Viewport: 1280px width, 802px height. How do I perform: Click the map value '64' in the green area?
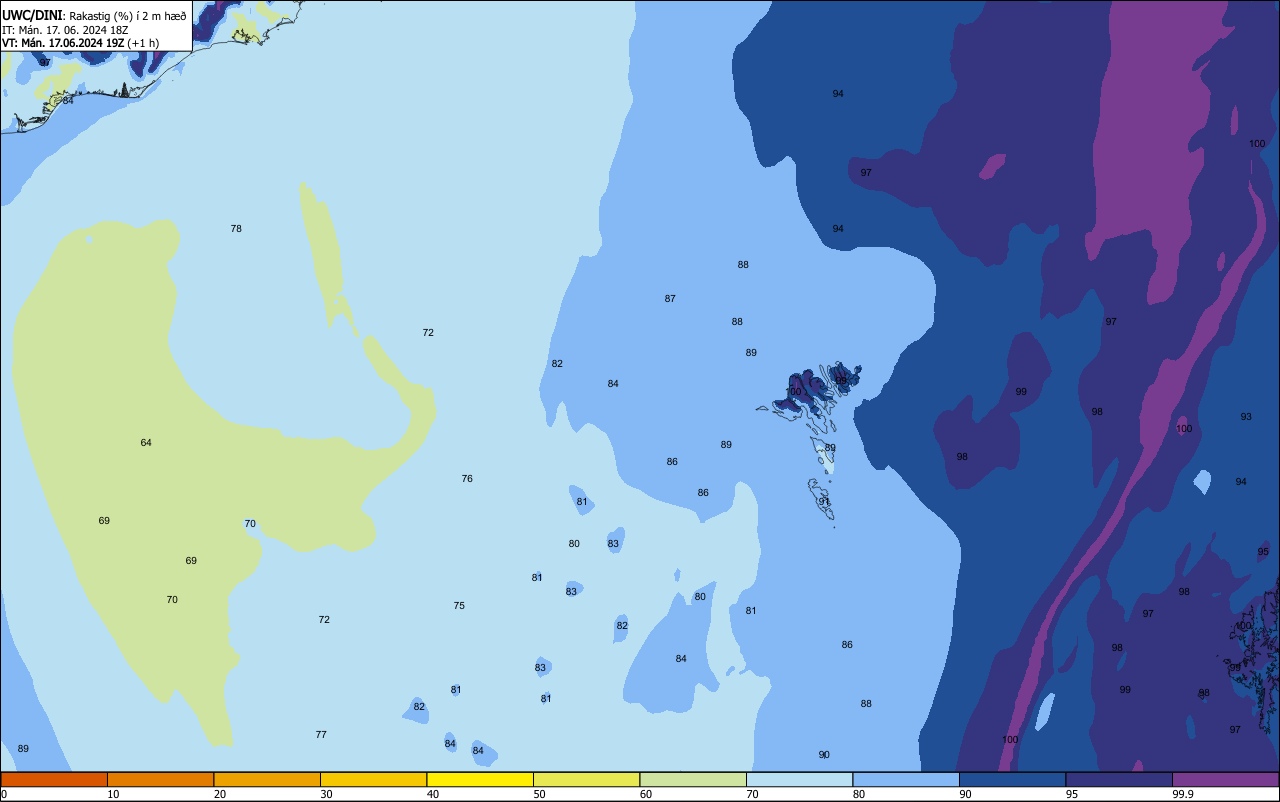146,443
